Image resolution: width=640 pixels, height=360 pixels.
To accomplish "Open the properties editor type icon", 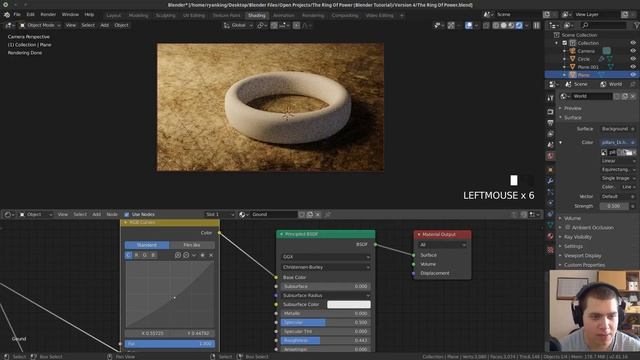I will click(x=553, y=84).
